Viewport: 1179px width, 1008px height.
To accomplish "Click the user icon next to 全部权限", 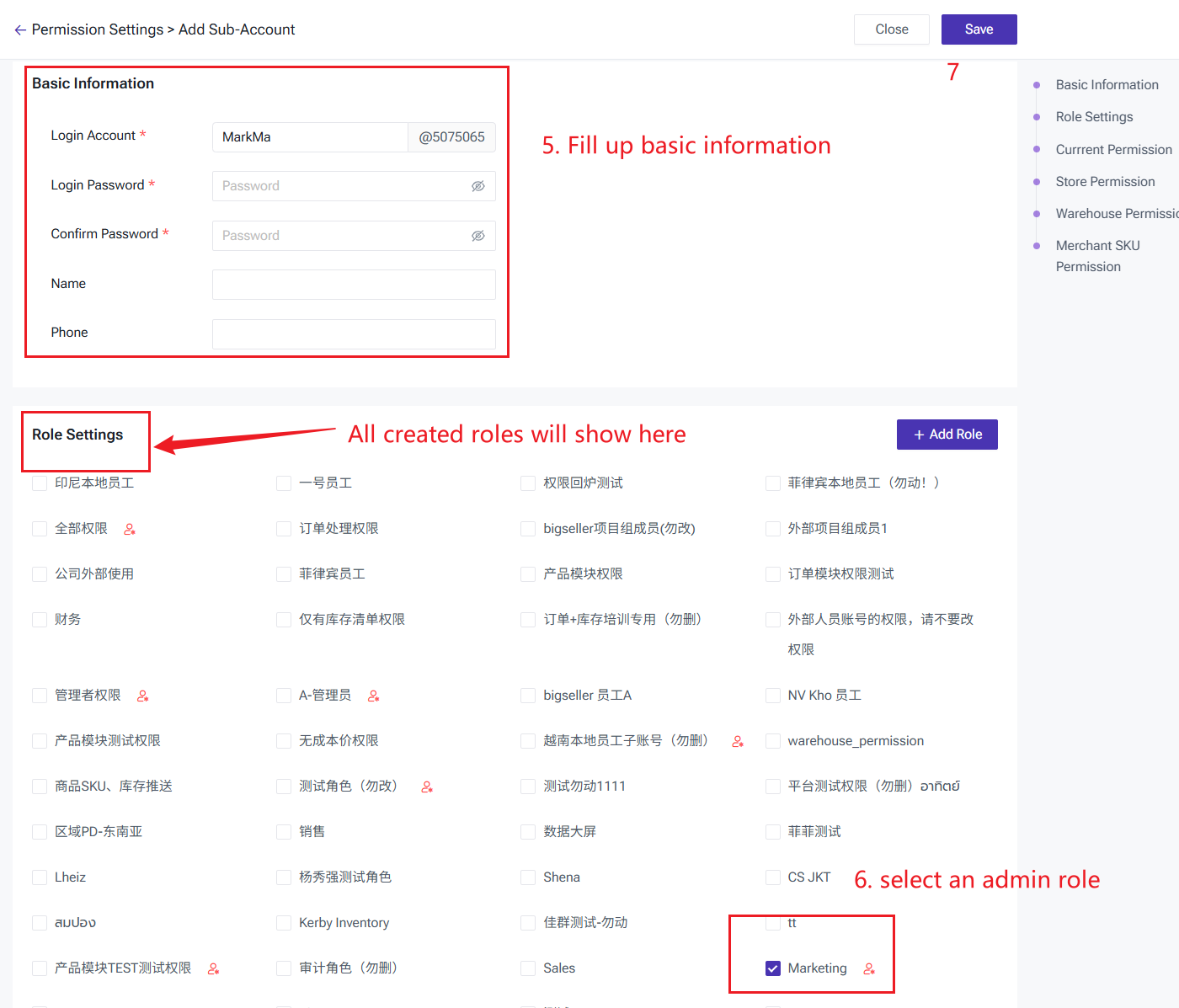I will [130, 530].
